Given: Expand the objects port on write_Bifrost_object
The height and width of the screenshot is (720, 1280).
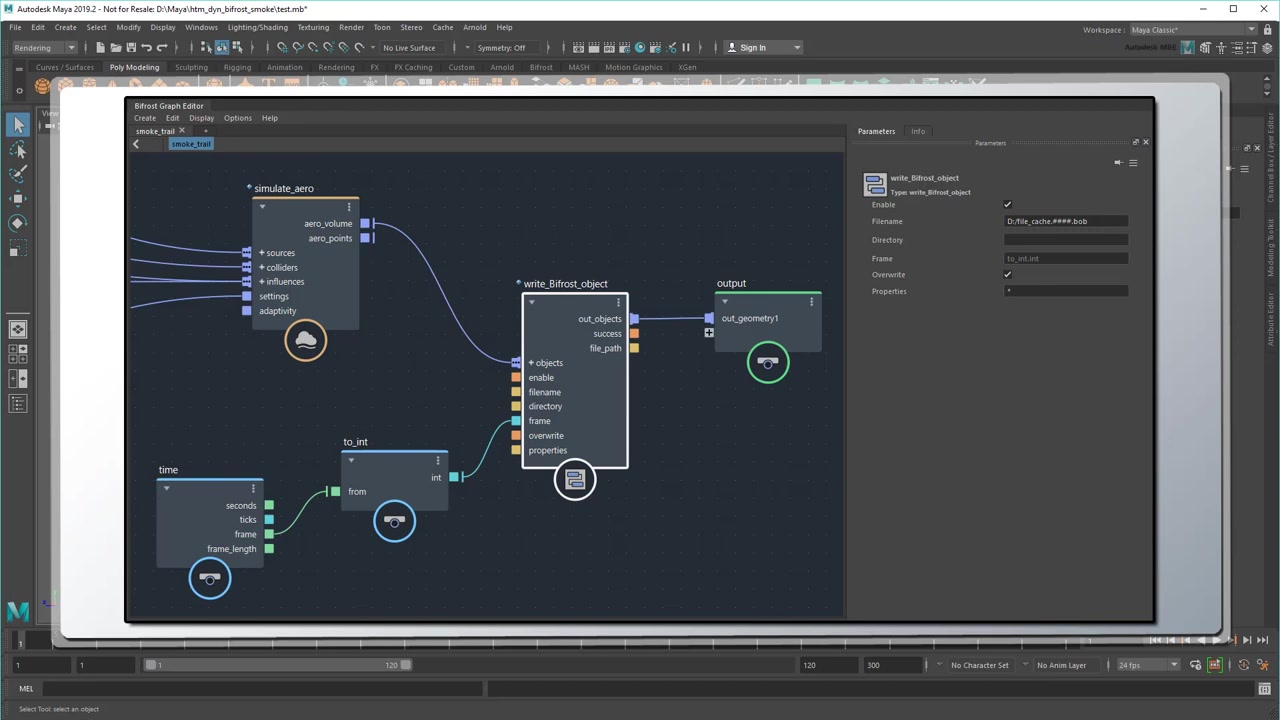Looking at the screenshot, I should click(x=531, y=363).
